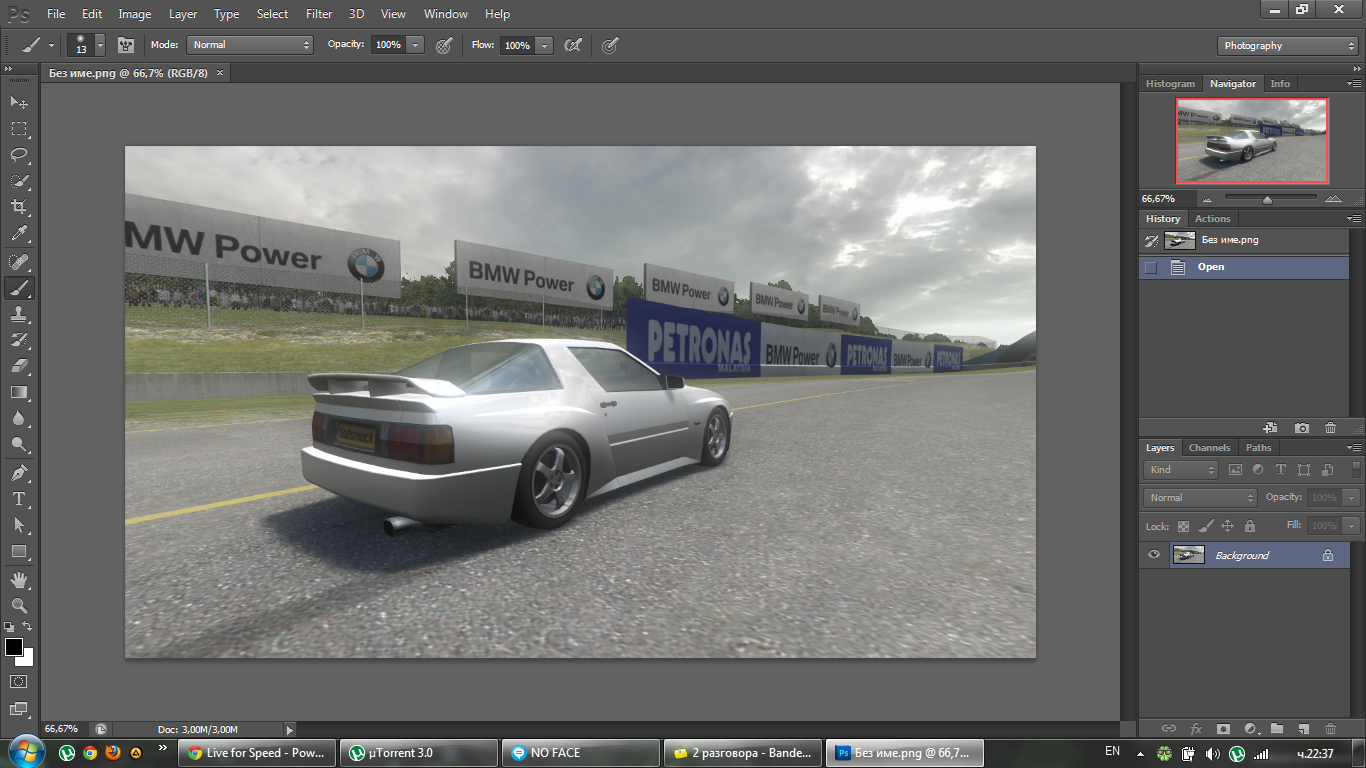Create new document from current state
1366x768 pixels.
1270,428
